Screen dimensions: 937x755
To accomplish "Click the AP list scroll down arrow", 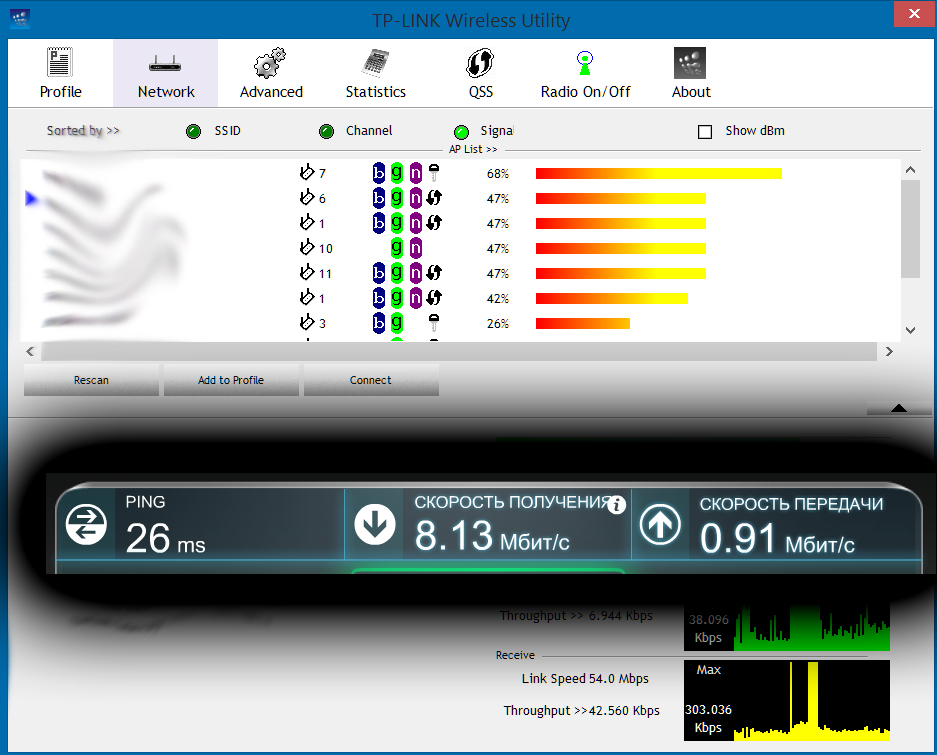I will coord(910,330).
